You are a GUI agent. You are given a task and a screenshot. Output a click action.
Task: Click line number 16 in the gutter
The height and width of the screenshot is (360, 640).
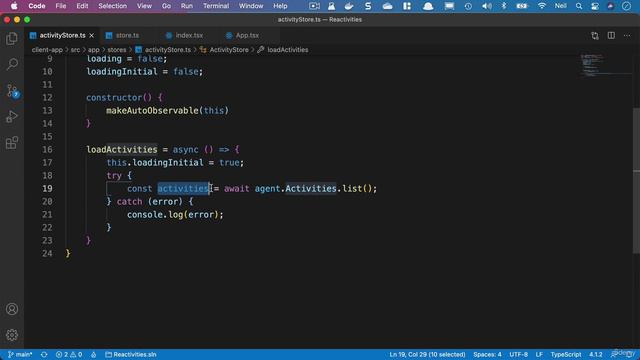(x=47, y=149)
